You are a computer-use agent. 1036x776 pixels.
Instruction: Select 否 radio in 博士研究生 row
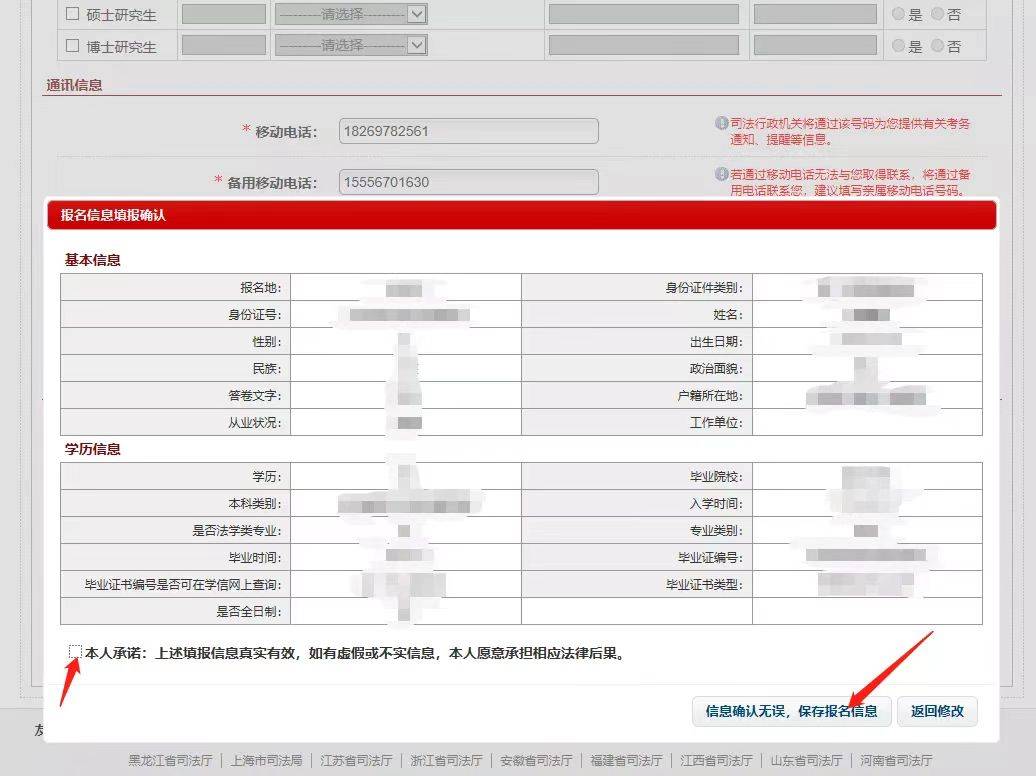(x=937, y=46)
